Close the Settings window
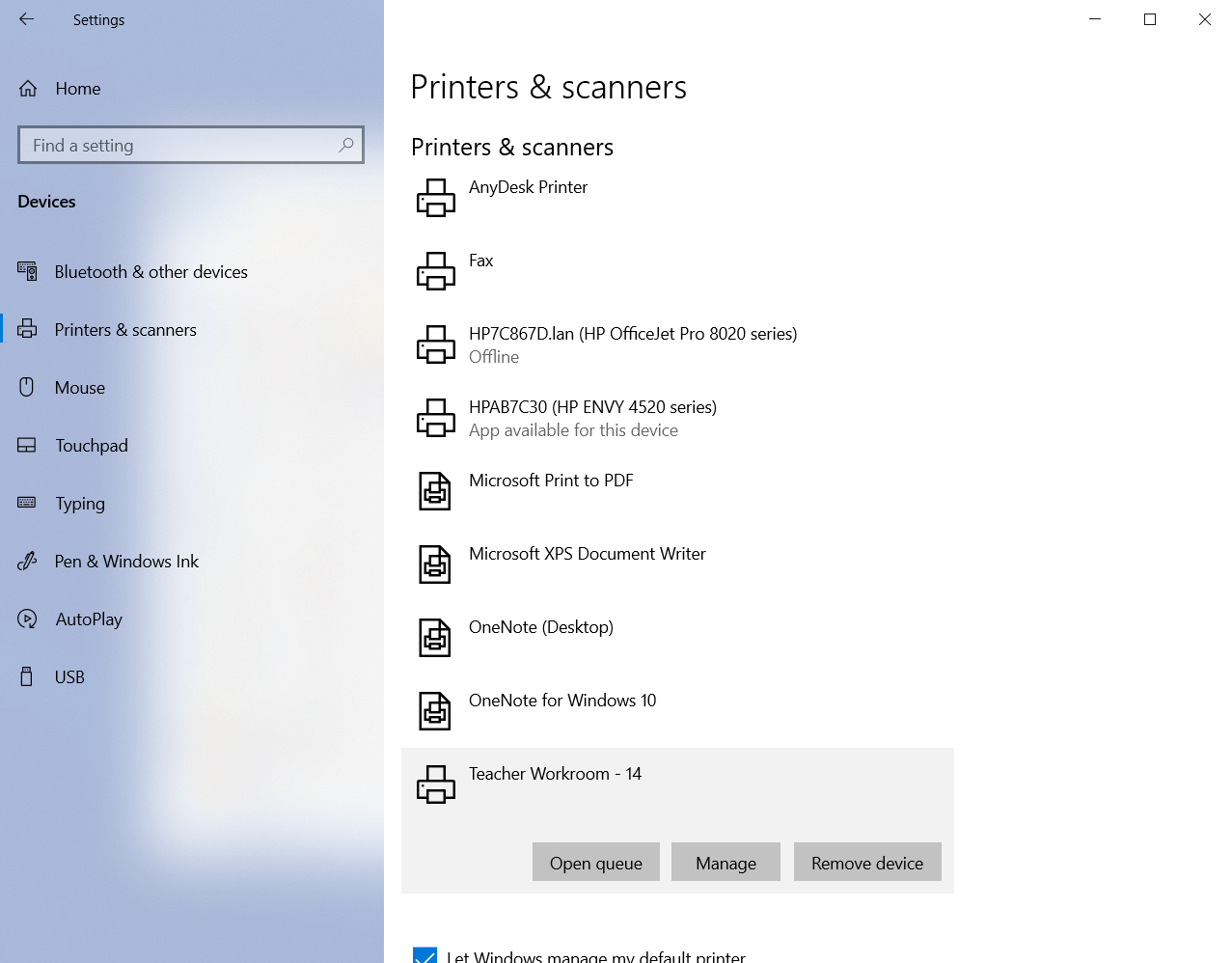 (x=1205, y=19)
